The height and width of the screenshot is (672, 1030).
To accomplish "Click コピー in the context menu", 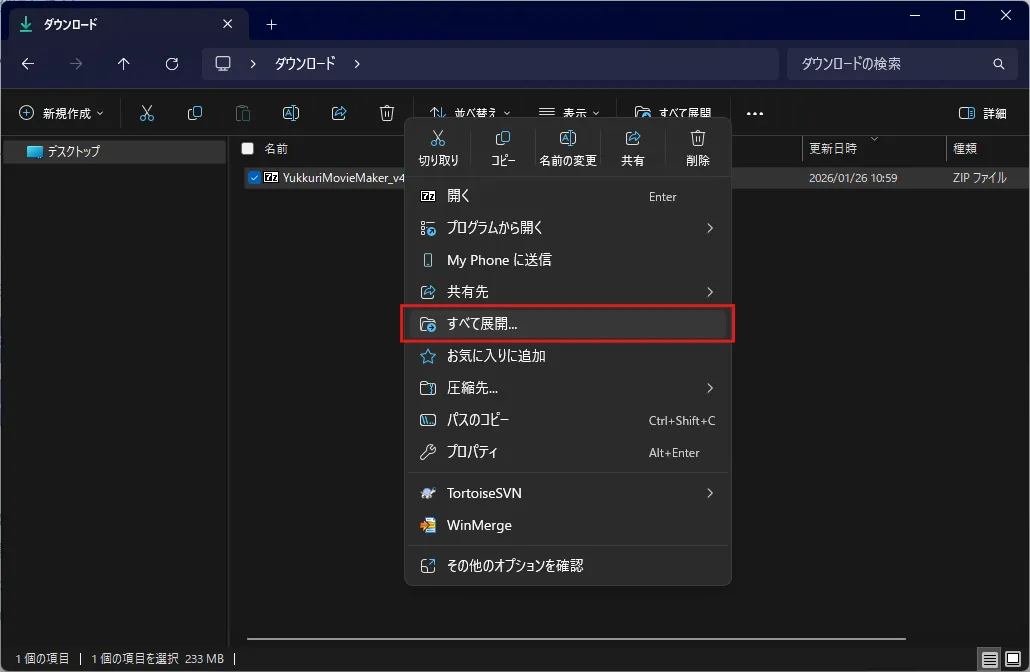I will (x=503, y=148).
